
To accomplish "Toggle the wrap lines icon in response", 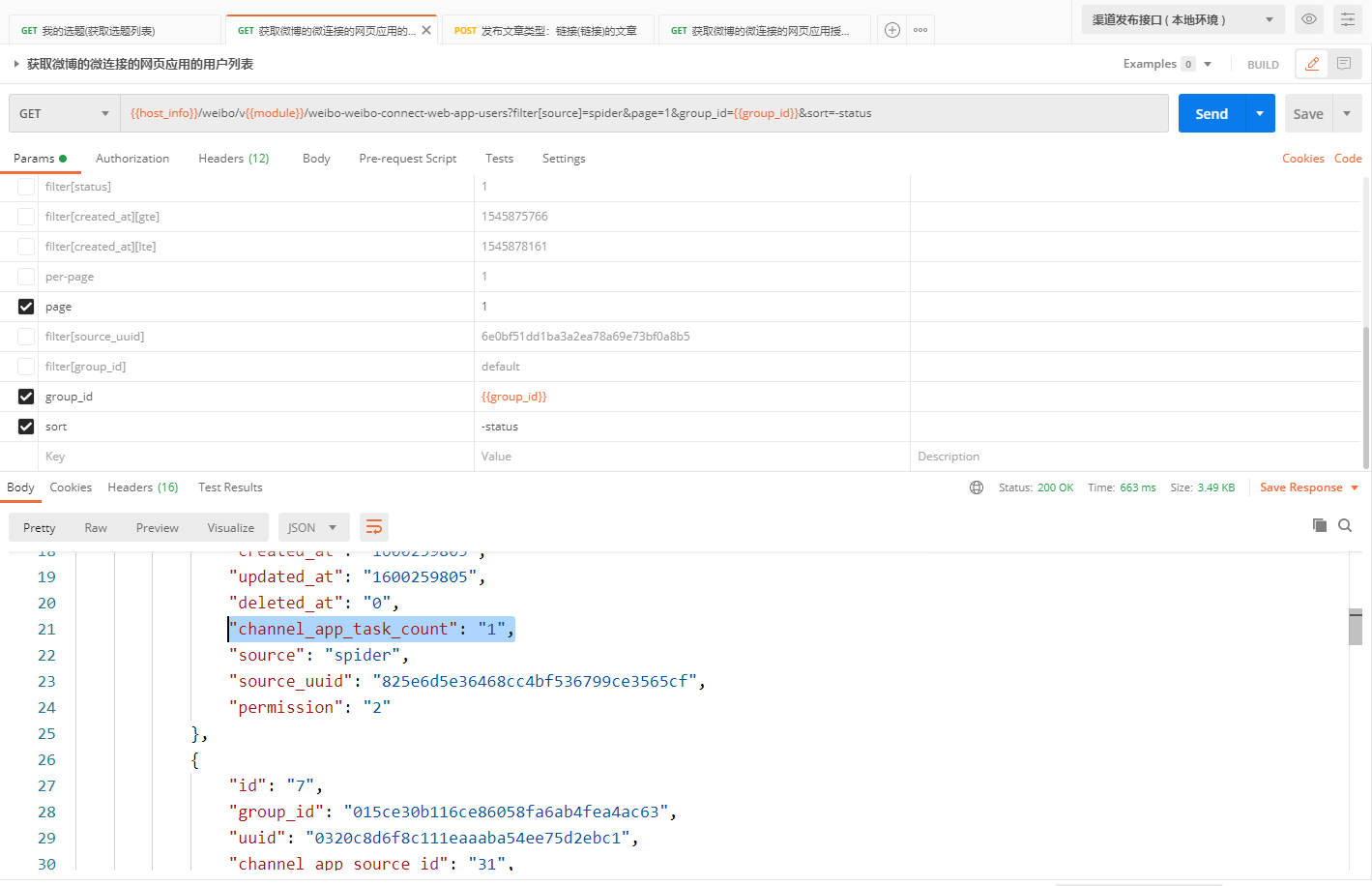I will pyautogui.click(x=374, y=527).
